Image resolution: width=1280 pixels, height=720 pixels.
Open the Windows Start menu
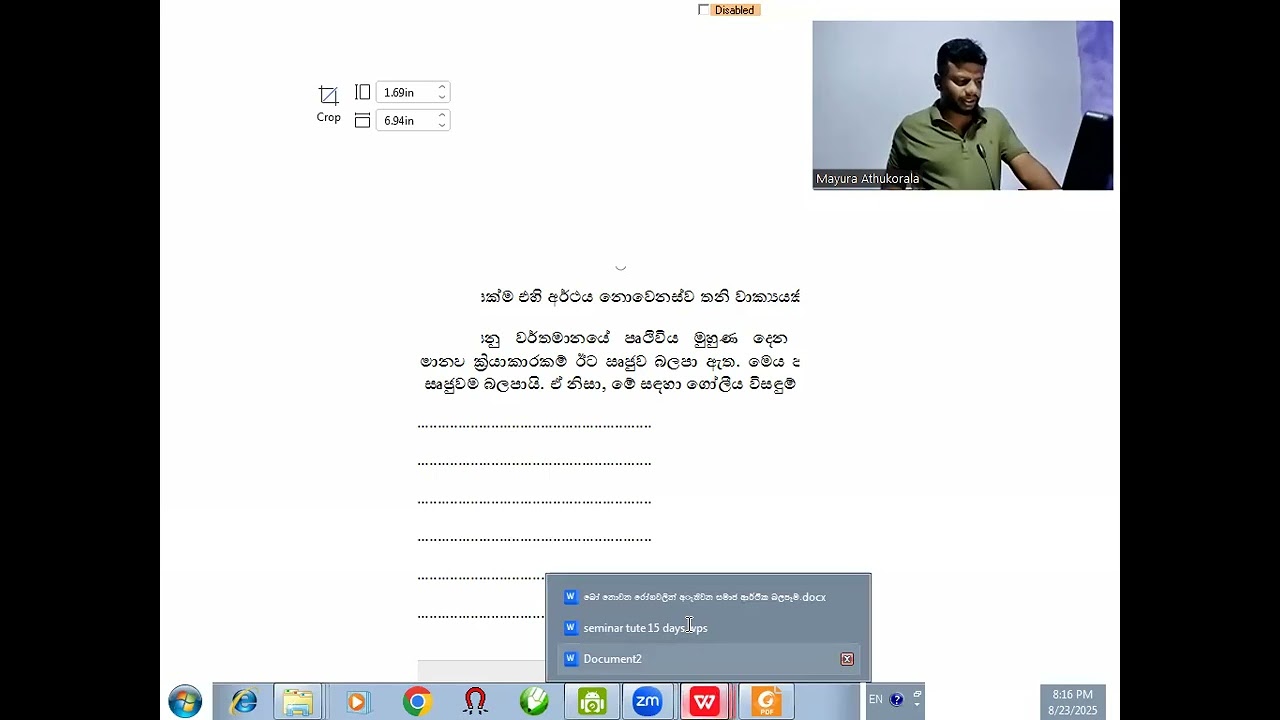(185, 702)
